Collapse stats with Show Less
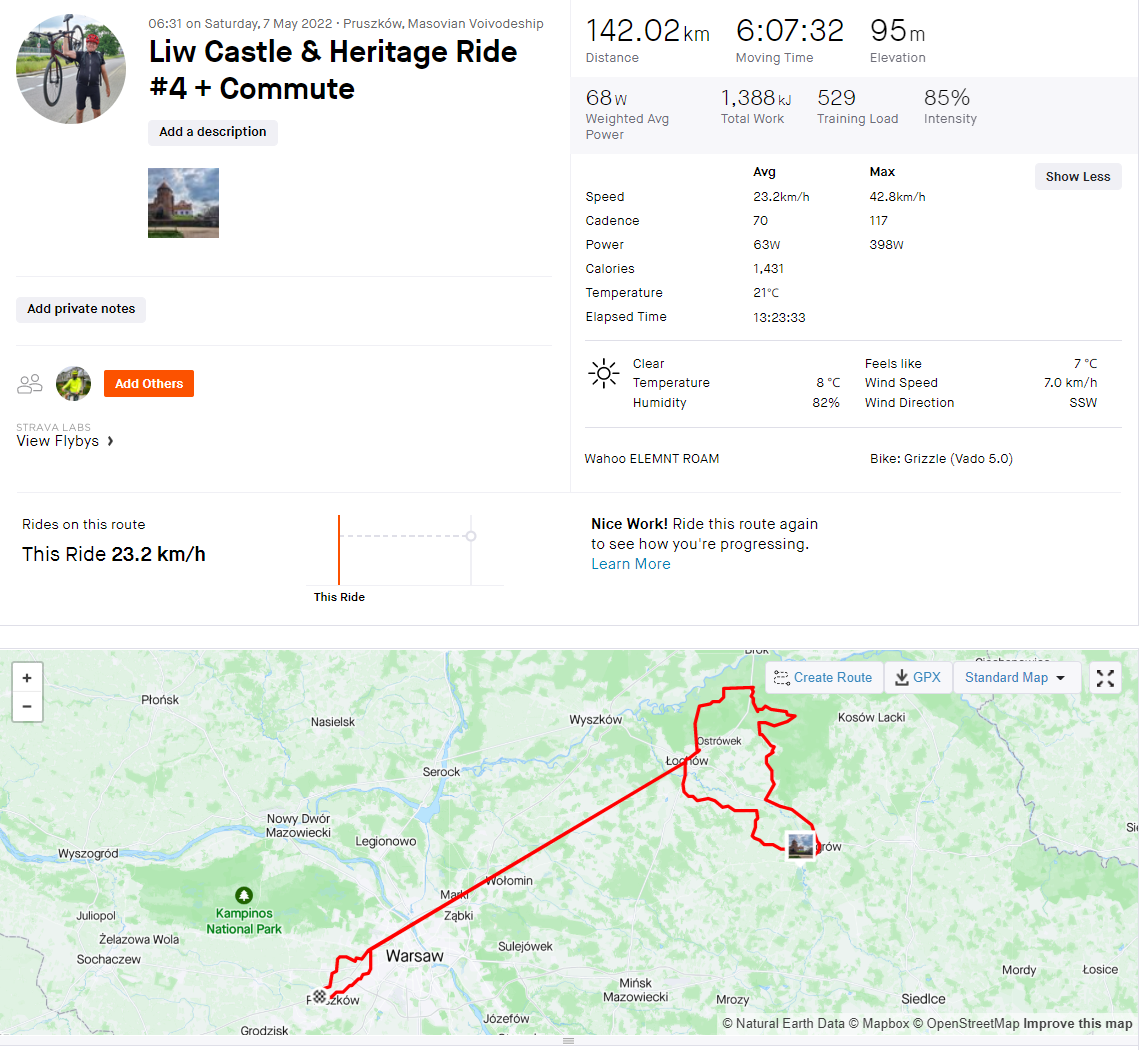Viewport: 1144px width, 1050px height. pos(1077,177)
